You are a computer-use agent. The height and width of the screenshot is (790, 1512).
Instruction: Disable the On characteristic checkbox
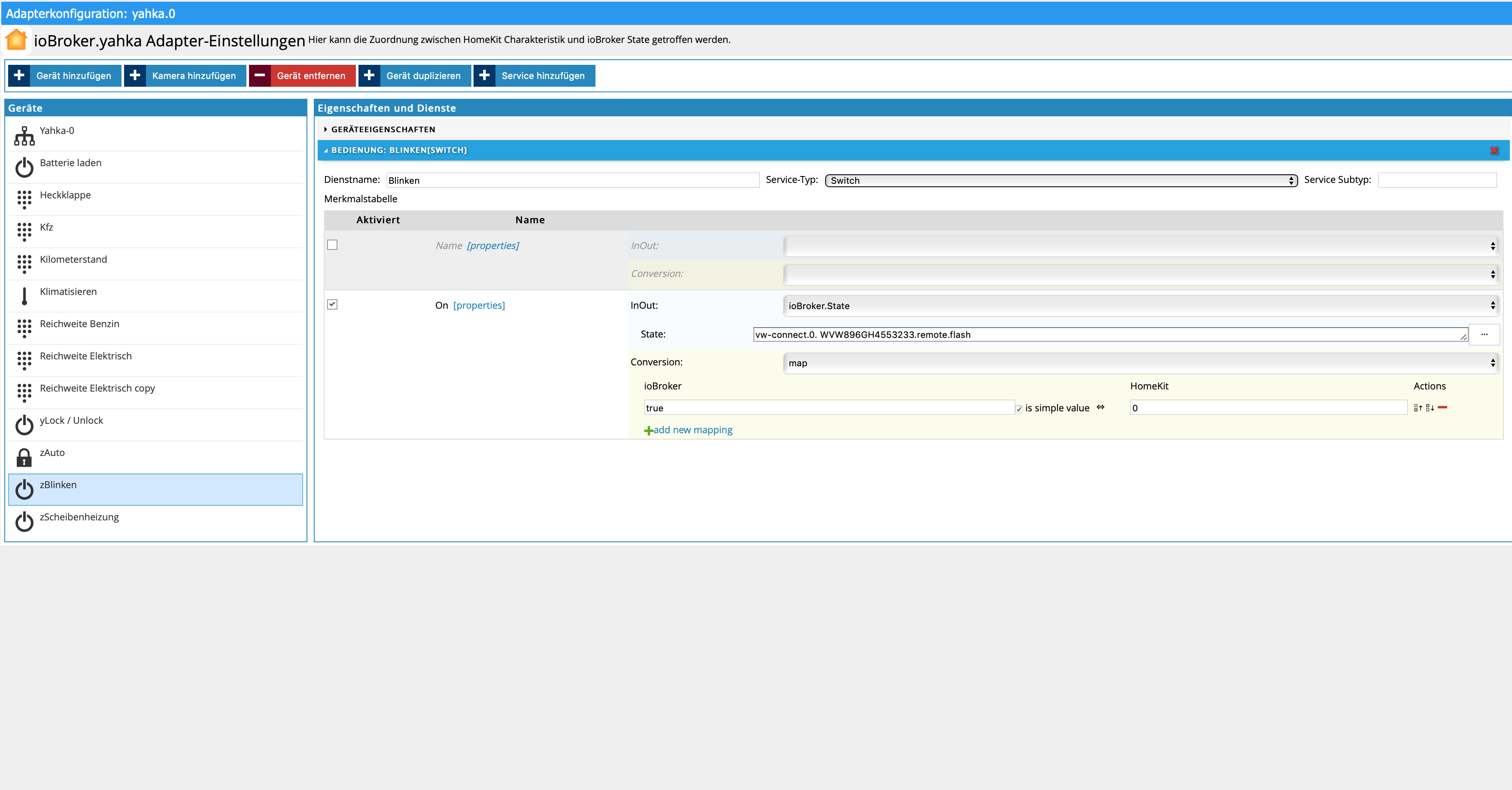click(332, 304)
